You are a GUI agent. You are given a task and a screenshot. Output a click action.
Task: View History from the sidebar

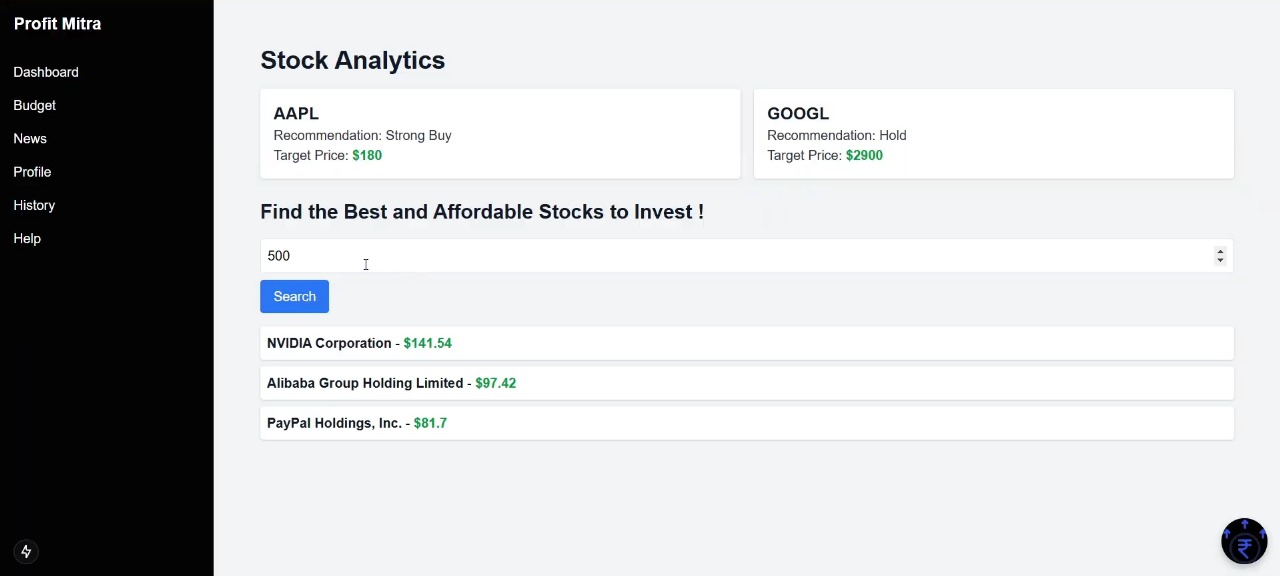click(34, 205)
